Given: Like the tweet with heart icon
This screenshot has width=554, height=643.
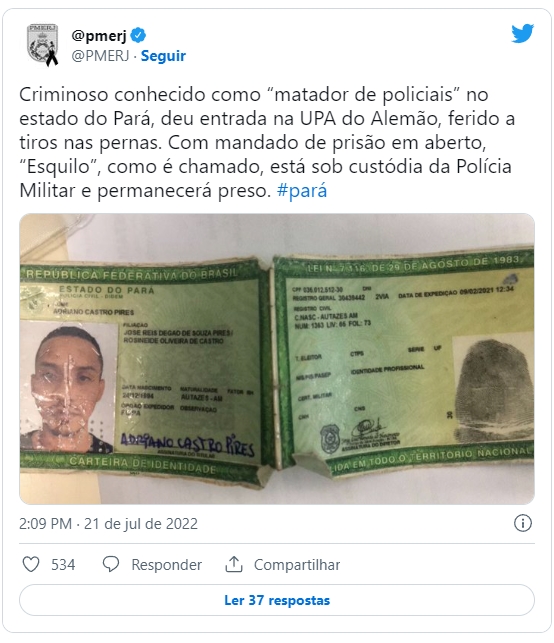Looking at the screenshot, I should coord(31,564).
